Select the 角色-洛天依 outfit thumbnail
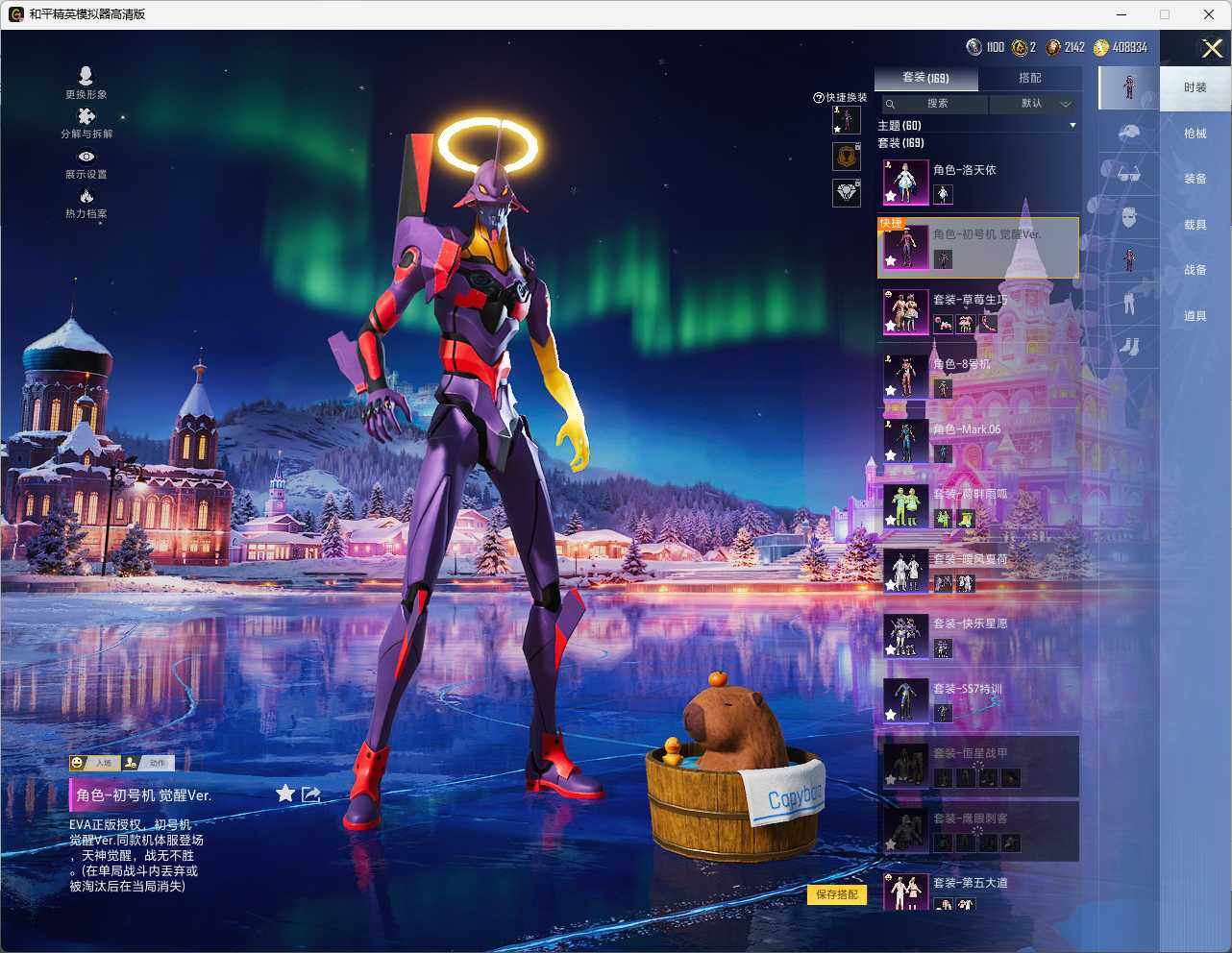Image resolution: width=1232 pixels, height=953 pixels. coord(905,182)
